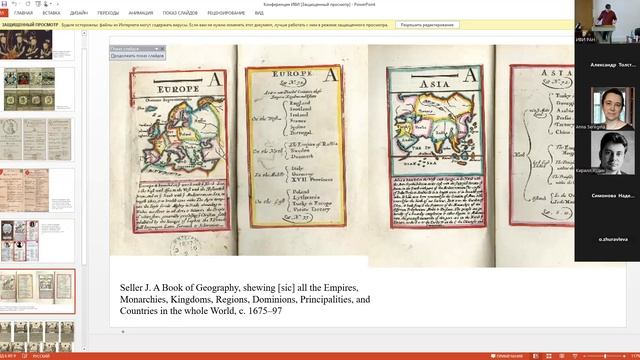Click the language indicator РУССКИЙ in status bar

click(41, 356)
